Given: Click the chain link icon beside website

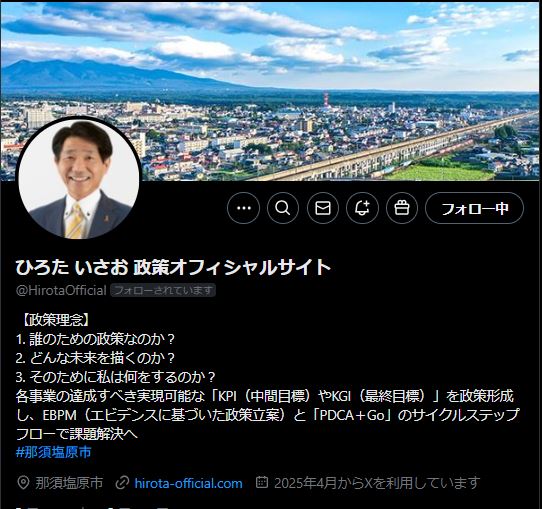Looking at the screenshot, I should click(x=122, y=483).
